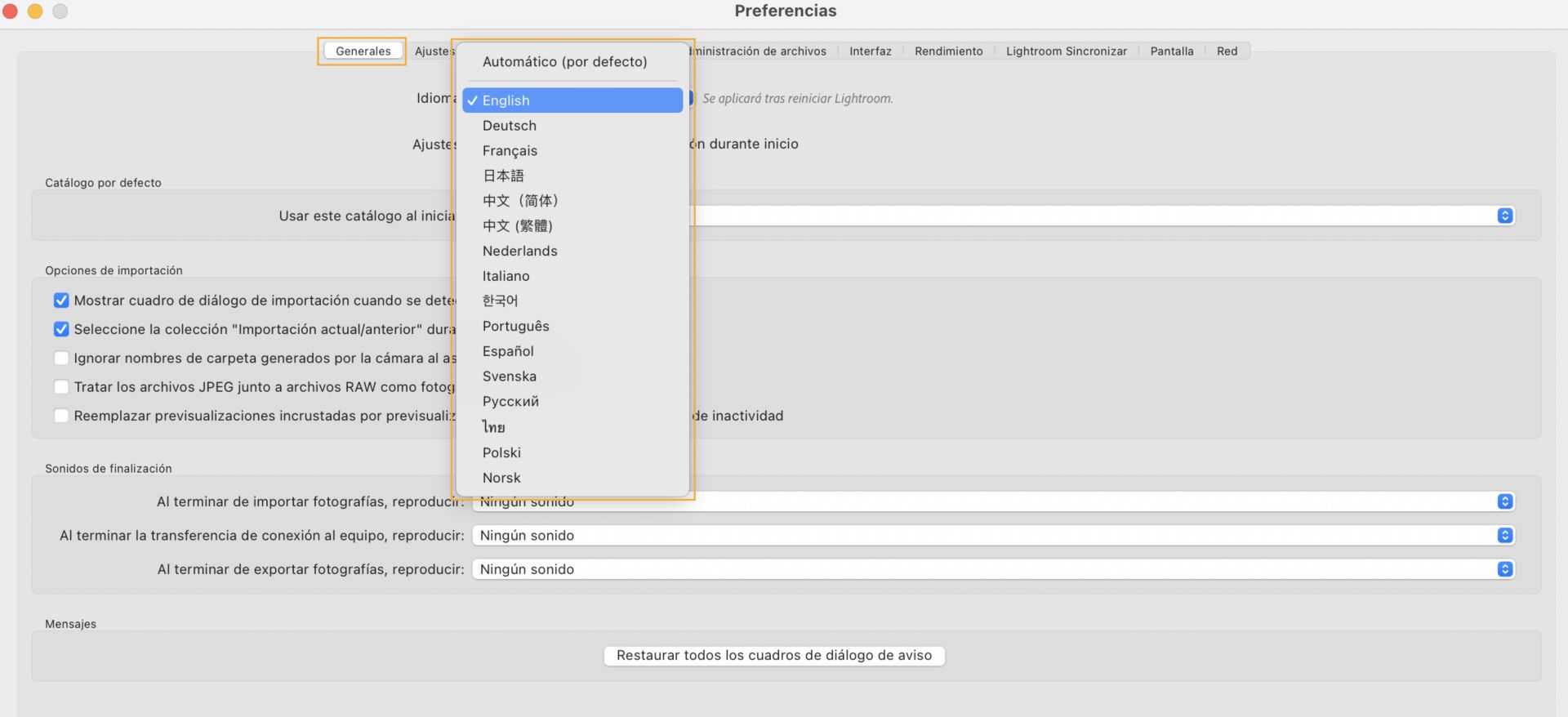Choose 中文 (简体) language option
The width and height of the screenshot is (1568, 717).
tap(572, 201)
